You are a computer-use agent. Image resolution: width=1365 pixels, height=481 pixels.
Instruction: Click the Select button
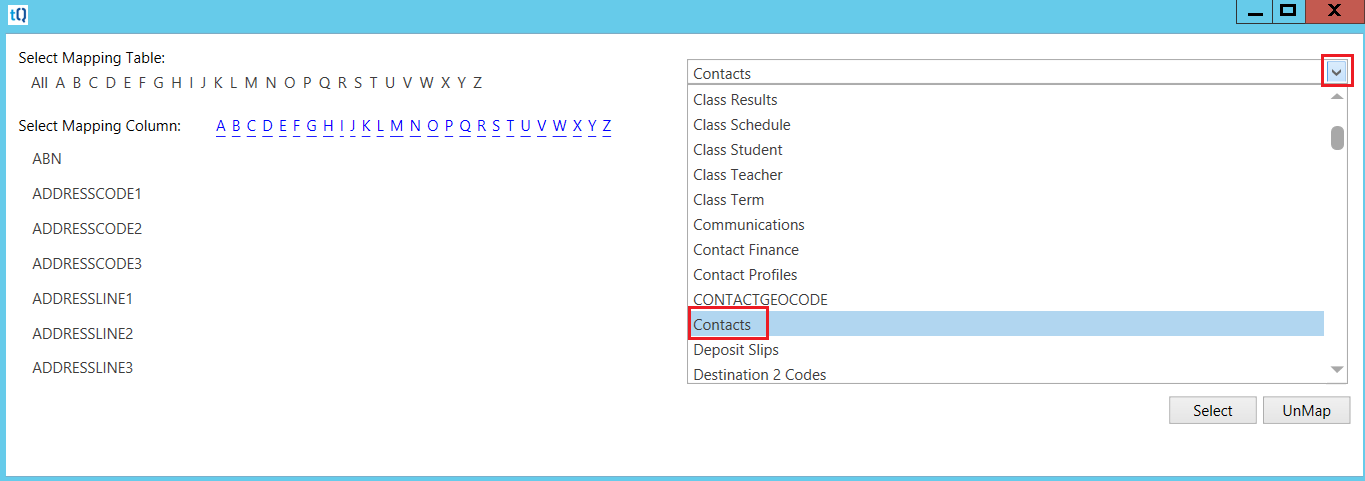point(1213,411)
